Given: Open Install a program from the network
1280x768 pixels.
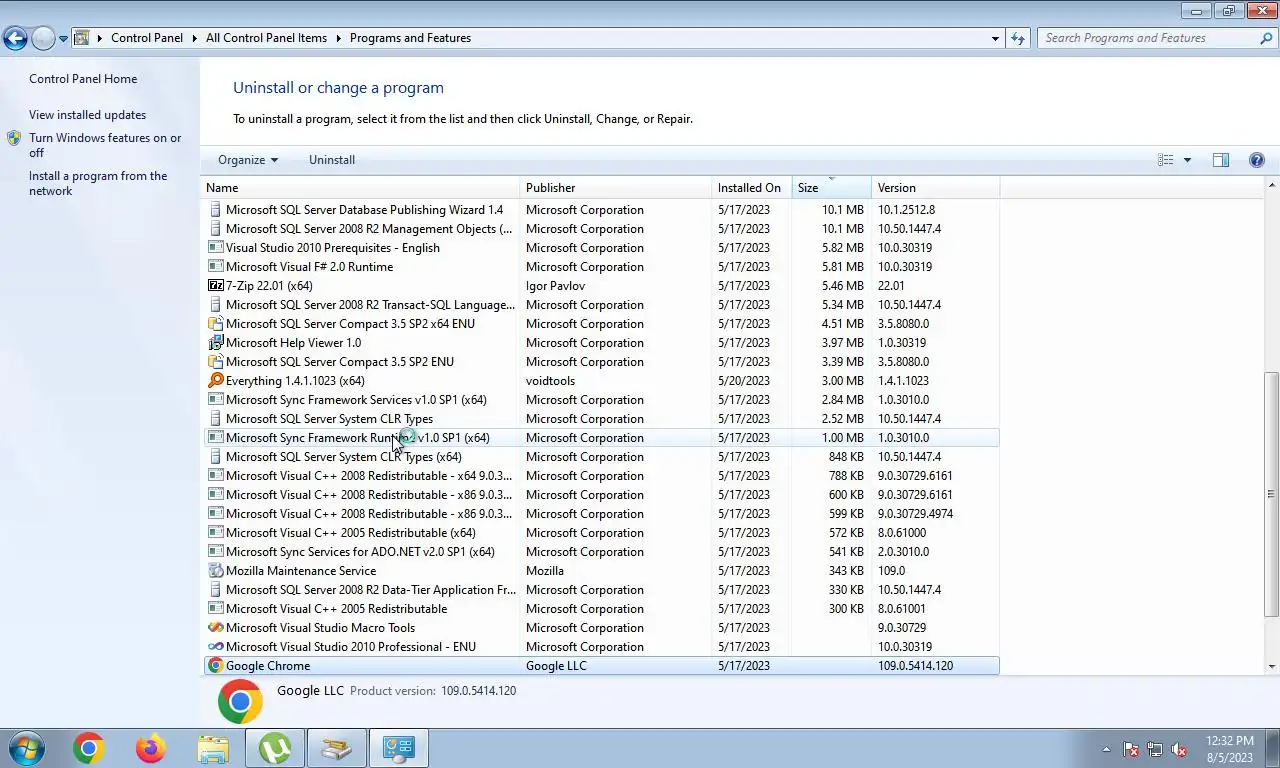Looking at the screenshot, I should coord(98,183).
